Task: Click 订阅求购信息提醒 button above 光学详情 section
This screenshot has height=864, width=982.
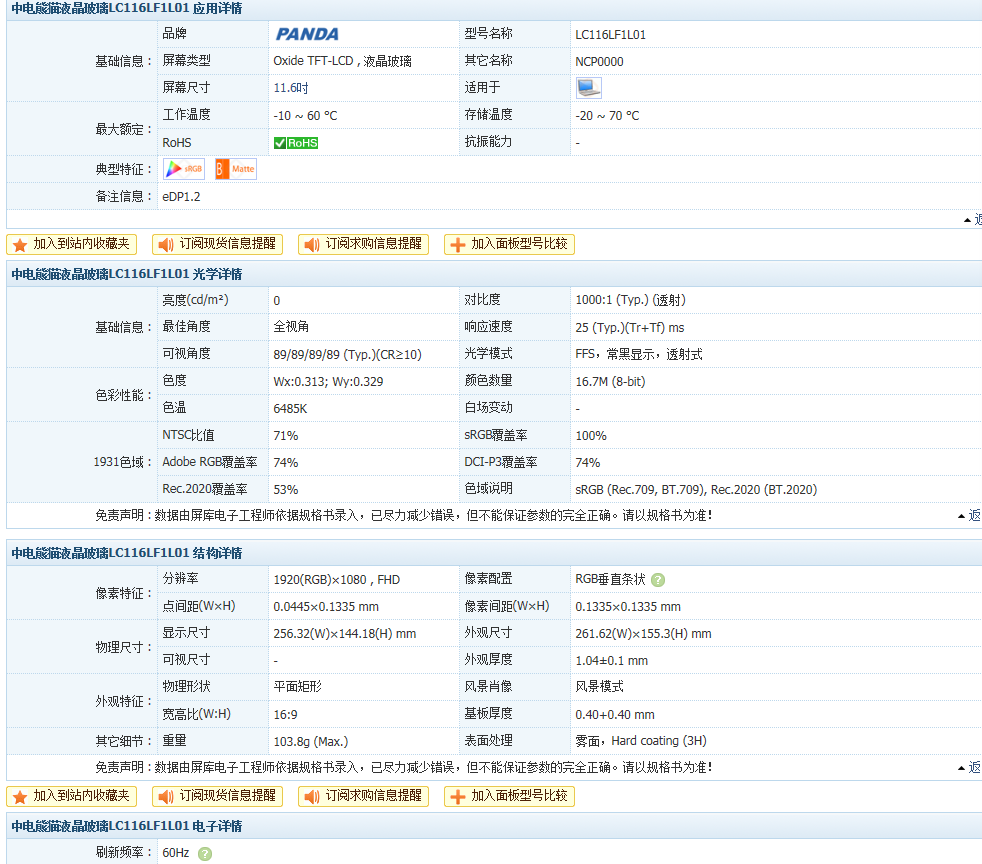Action: click(x=363, y=244)
